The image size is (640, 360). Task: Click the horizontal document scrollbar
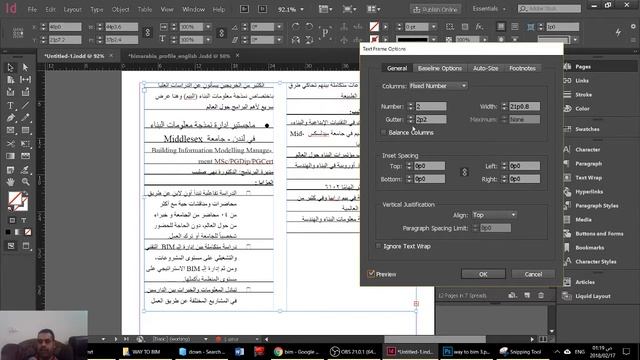coord(435,339)
